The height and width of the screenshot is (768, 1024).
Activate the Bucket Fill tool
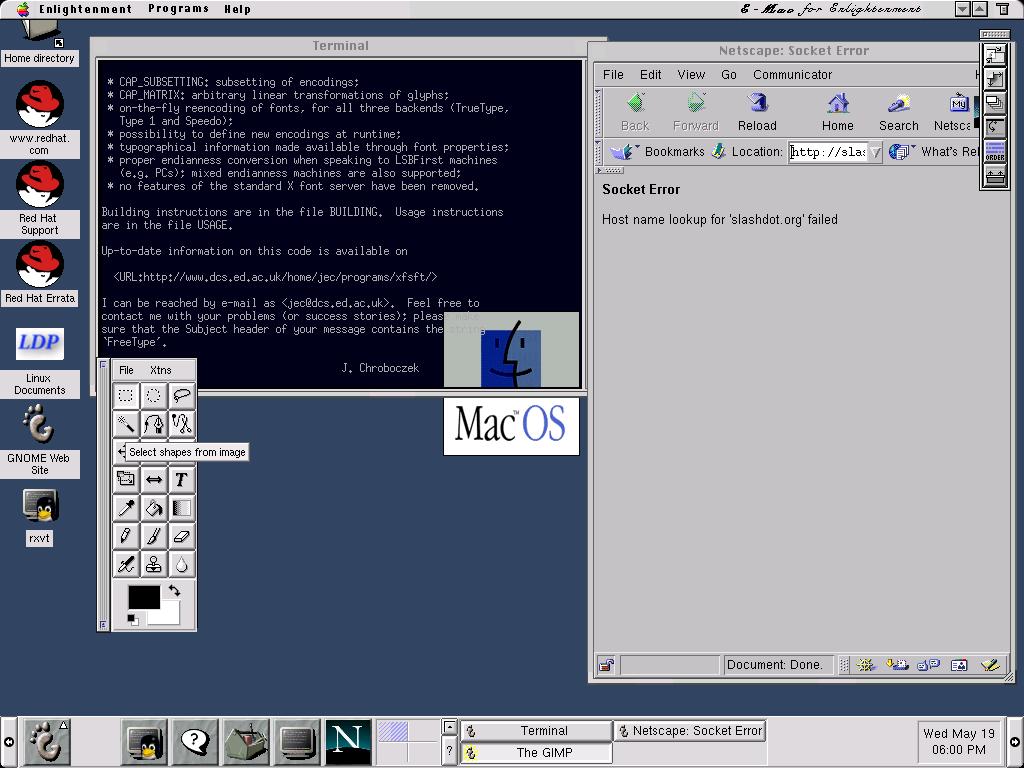point(153,508)
